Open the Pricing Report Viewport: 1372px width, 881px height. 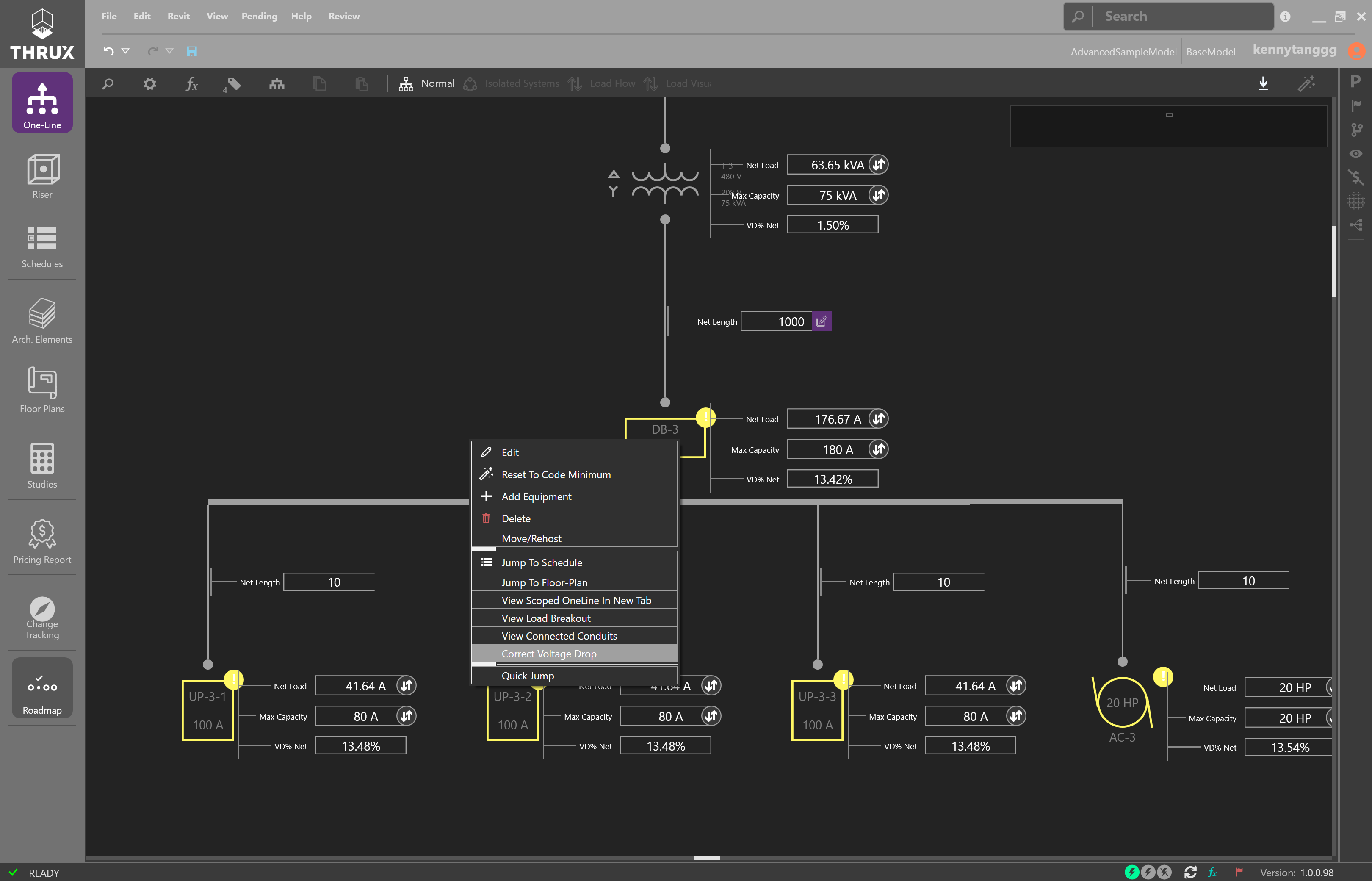coord(42,540)
